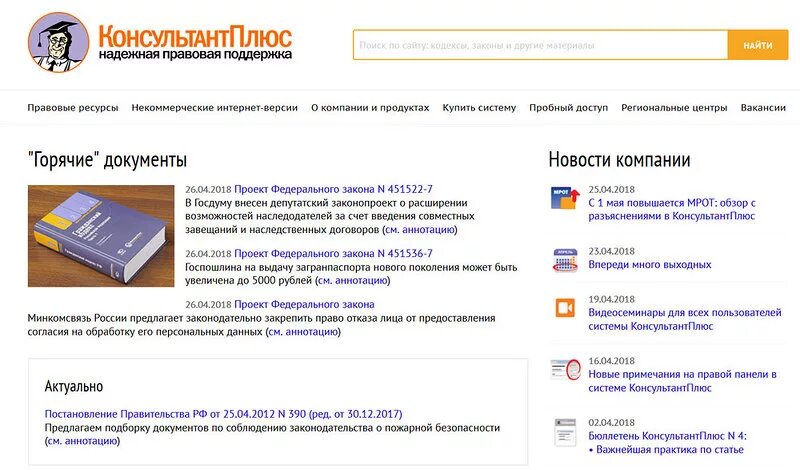The width and height of the screenshot is (800, 470).
Task: Click the надежная правовая поддержка slogan
Action: point(195,55)
